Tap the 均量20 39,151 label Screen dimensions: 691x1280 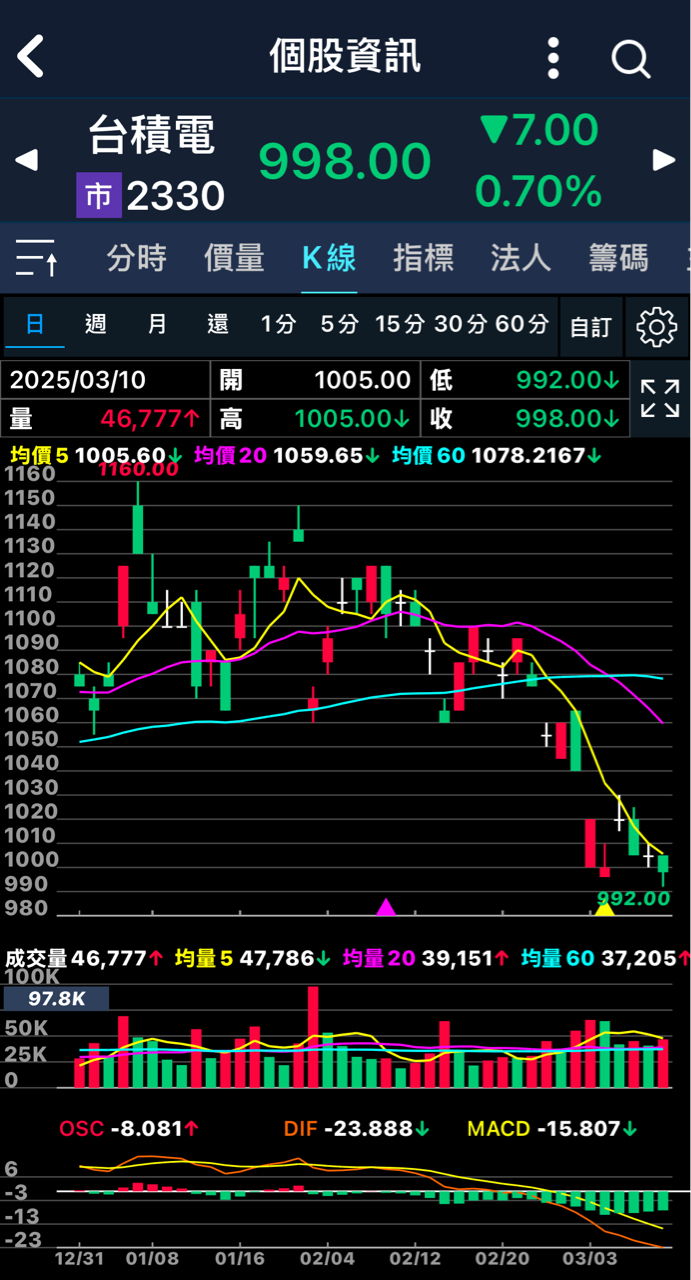click(426, 958)
